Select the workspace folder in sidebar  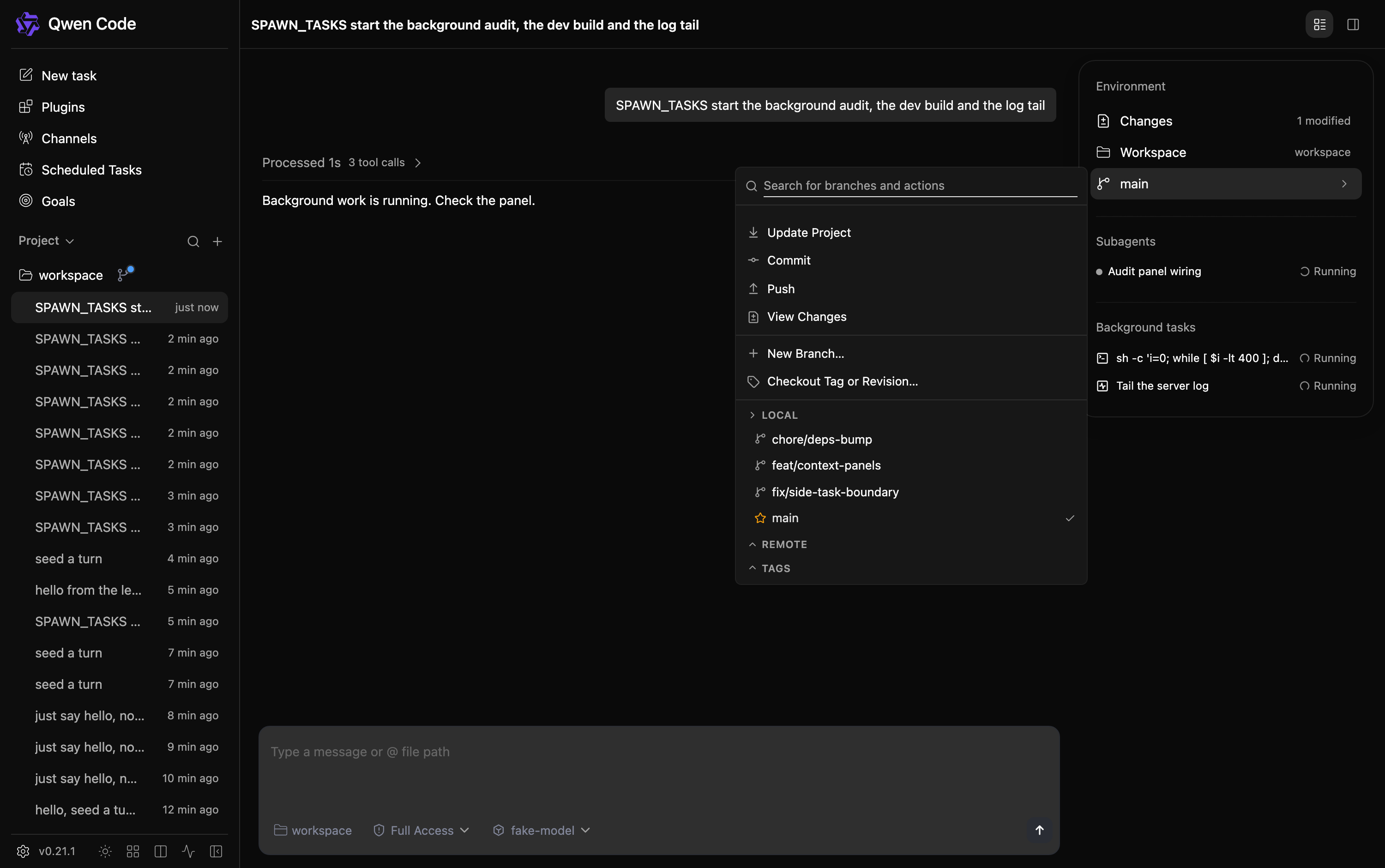(61, 275)
